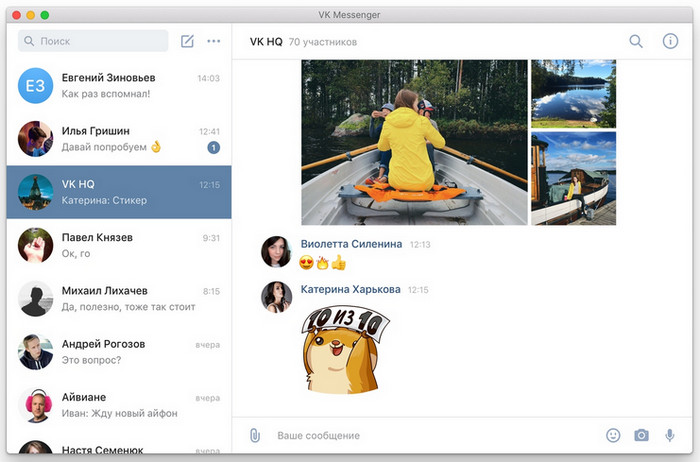
Task: Open the emoji smiley picker
Action: click(x=613, y=435)
